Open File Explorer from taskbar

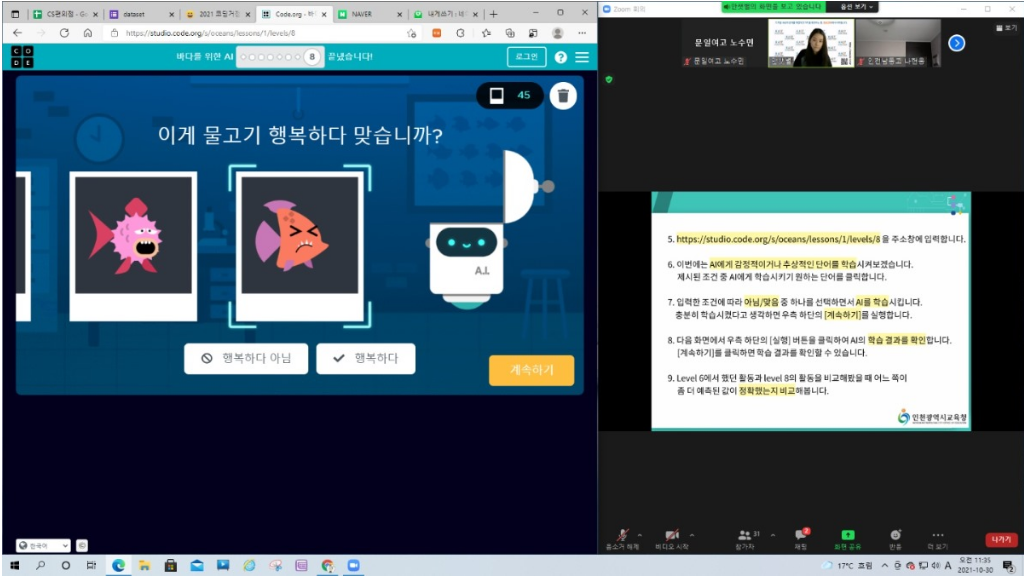click(144, 565)
